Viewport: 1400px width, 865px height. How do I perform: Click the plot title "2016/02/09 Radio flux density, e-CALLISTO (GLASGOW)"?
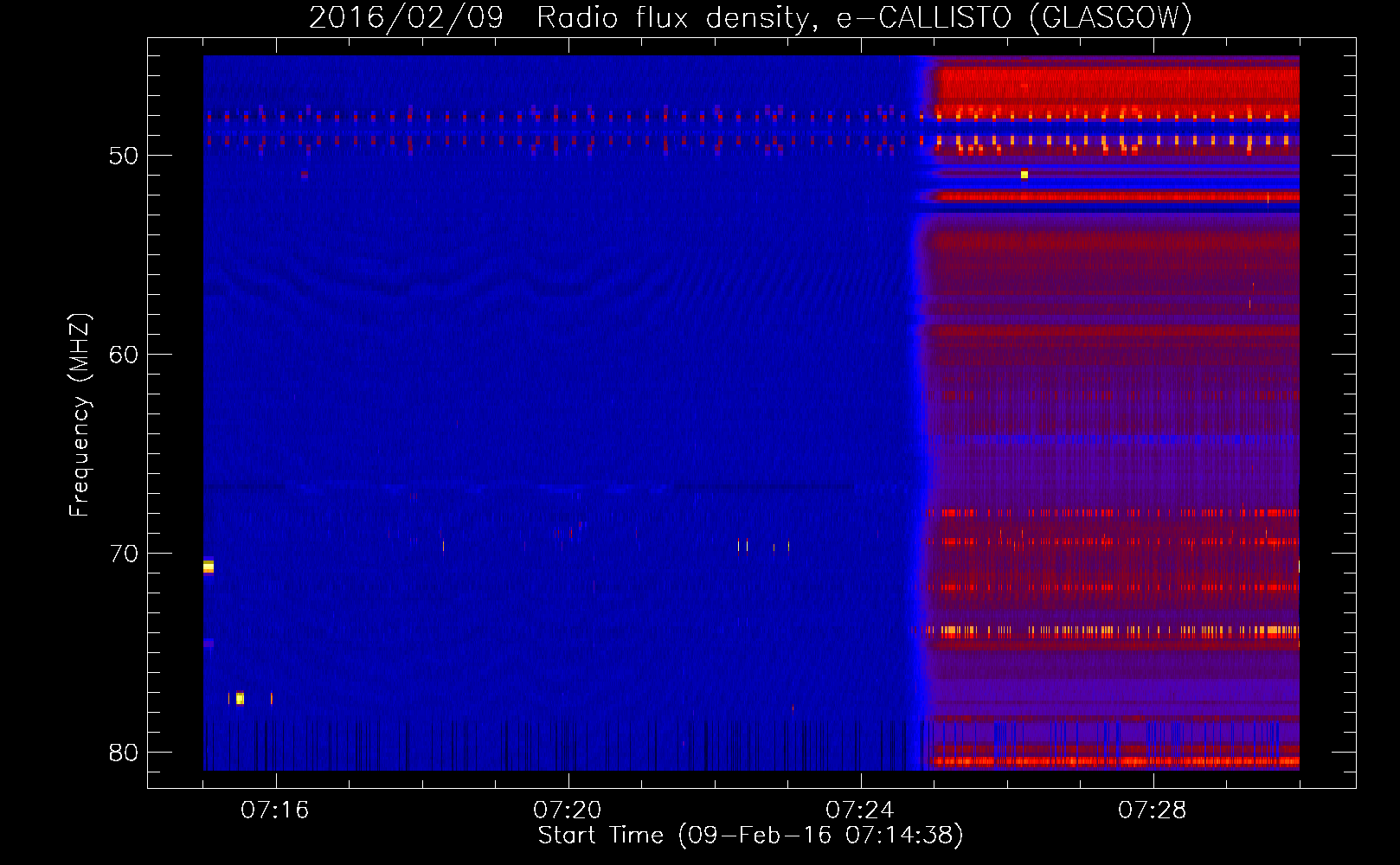click(x=750, y=17)
